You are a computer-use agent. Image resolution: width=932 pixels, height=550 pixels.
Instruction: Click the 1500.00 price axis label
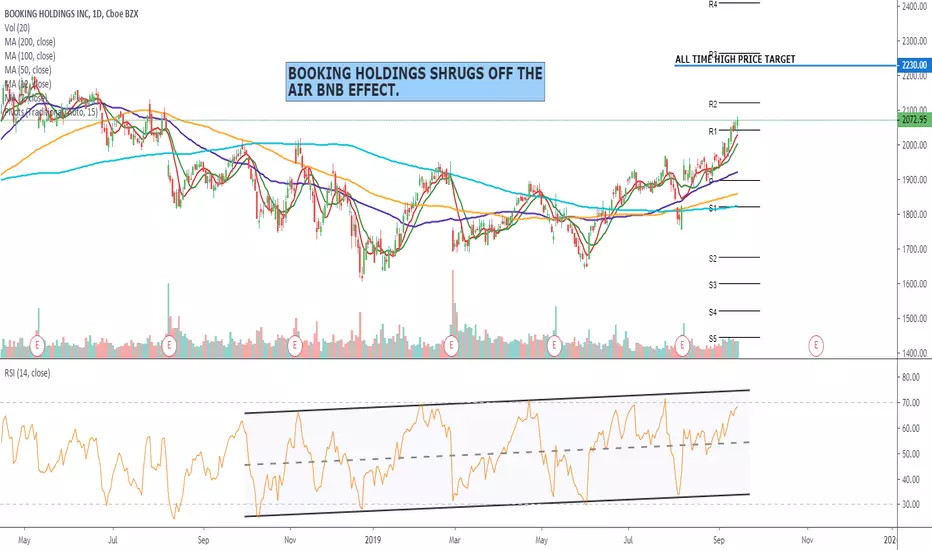(x=914, y=319)
